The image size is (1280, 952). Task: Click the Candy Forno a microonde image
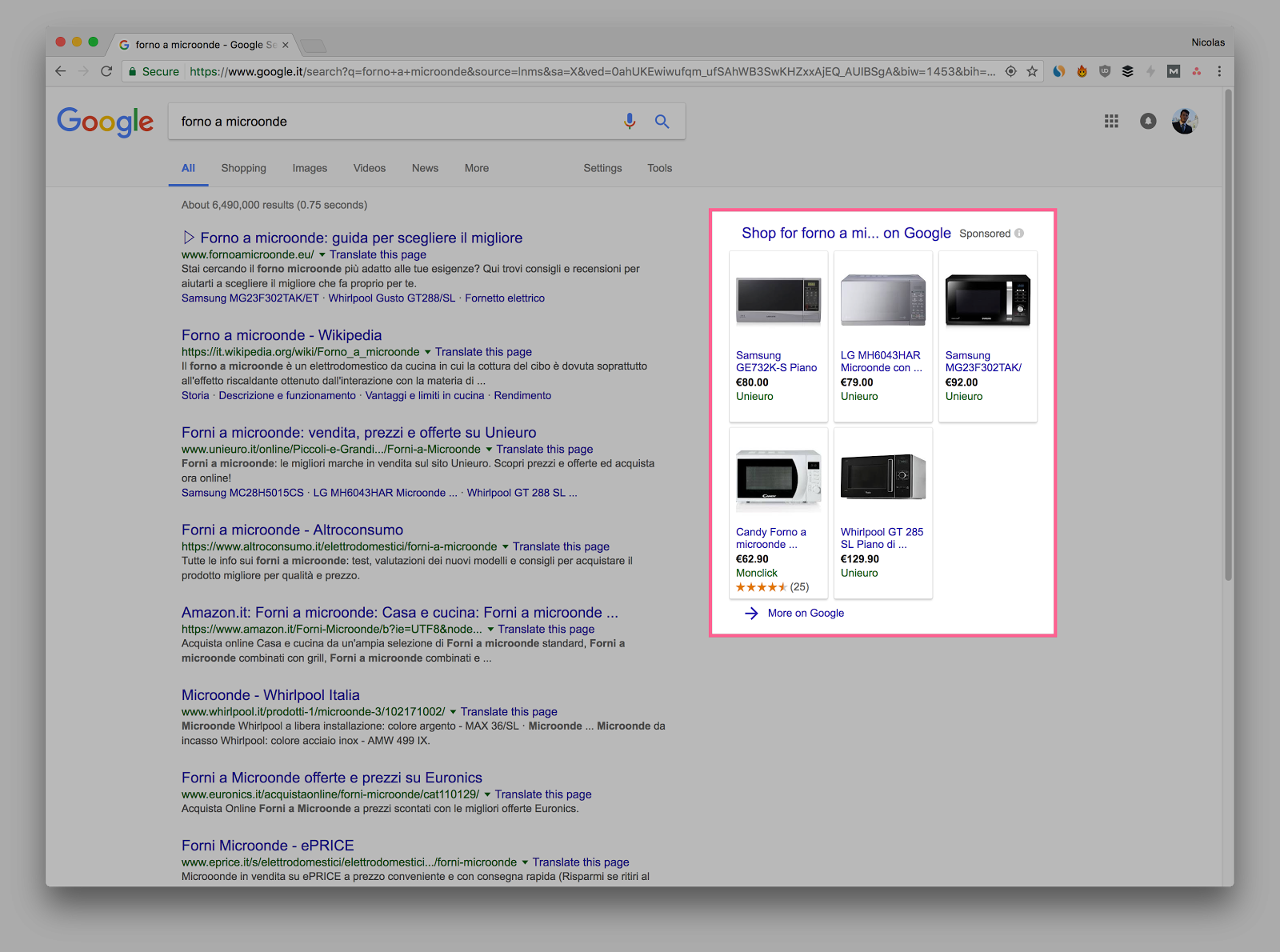(x=778, y=477)
